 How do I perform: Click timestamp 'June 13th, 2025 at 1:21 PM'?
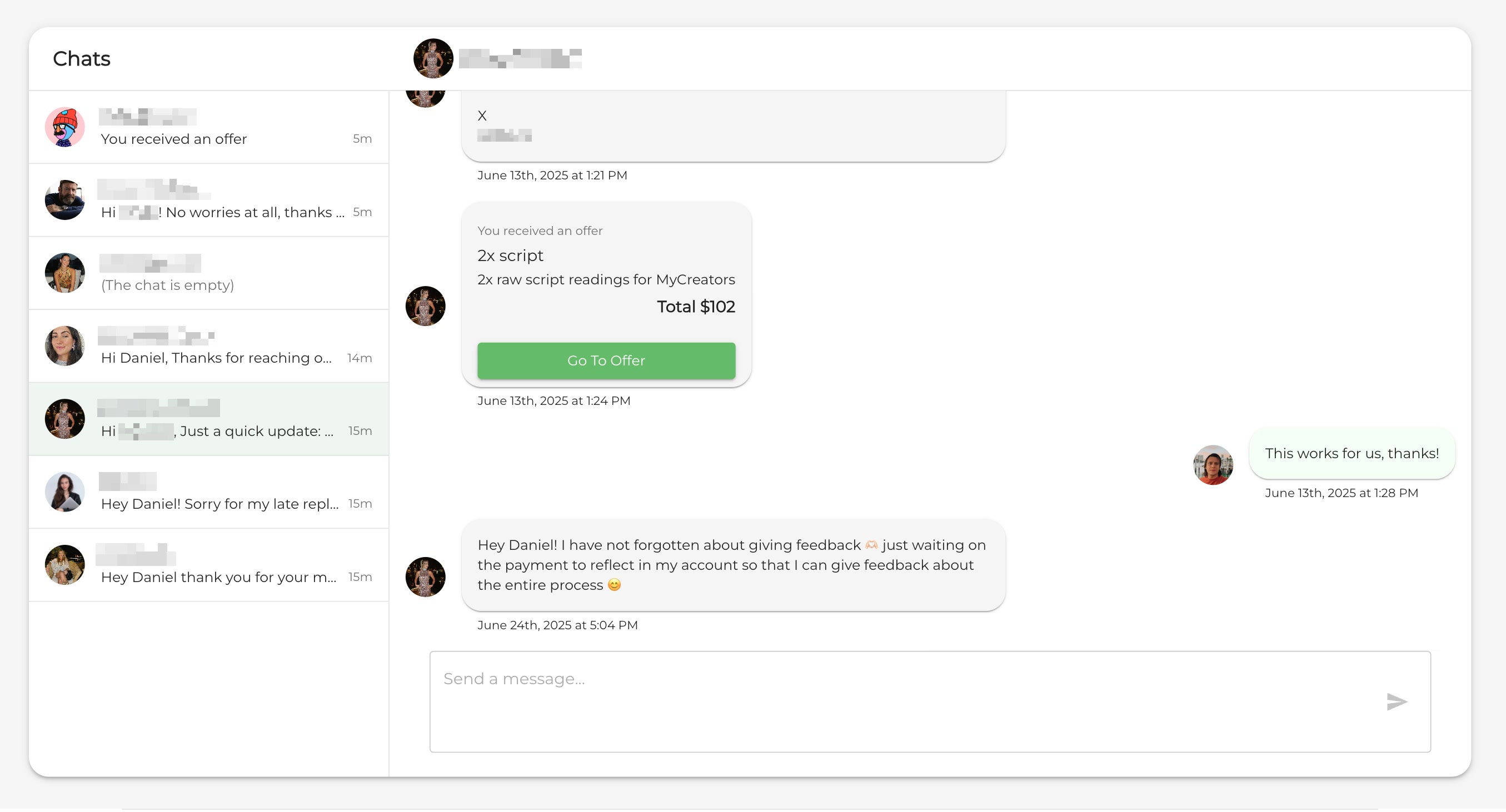pyautogui.click(x=552, y=176)
